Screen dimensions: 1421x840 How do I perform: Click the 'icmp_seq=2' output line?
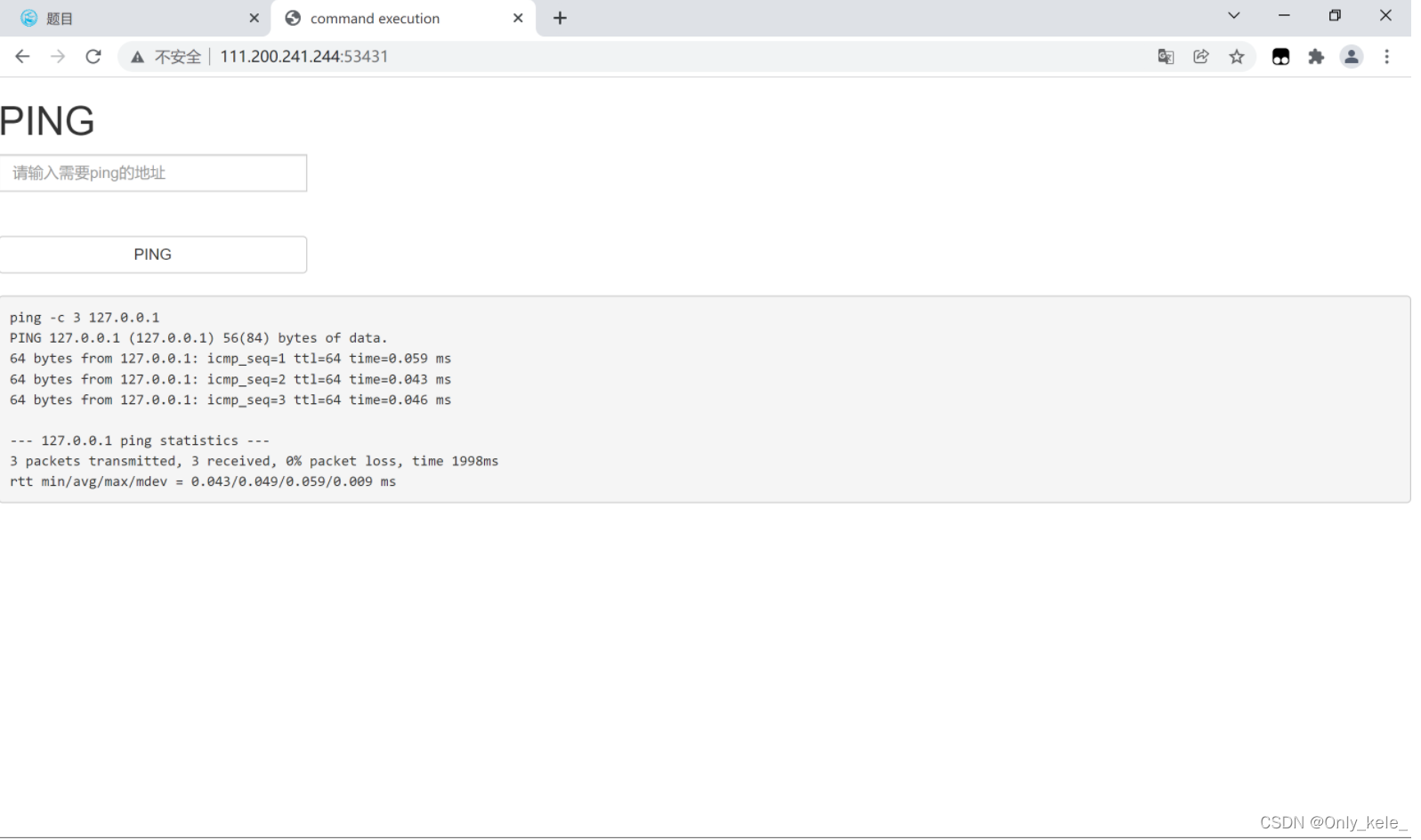point(230,379)
